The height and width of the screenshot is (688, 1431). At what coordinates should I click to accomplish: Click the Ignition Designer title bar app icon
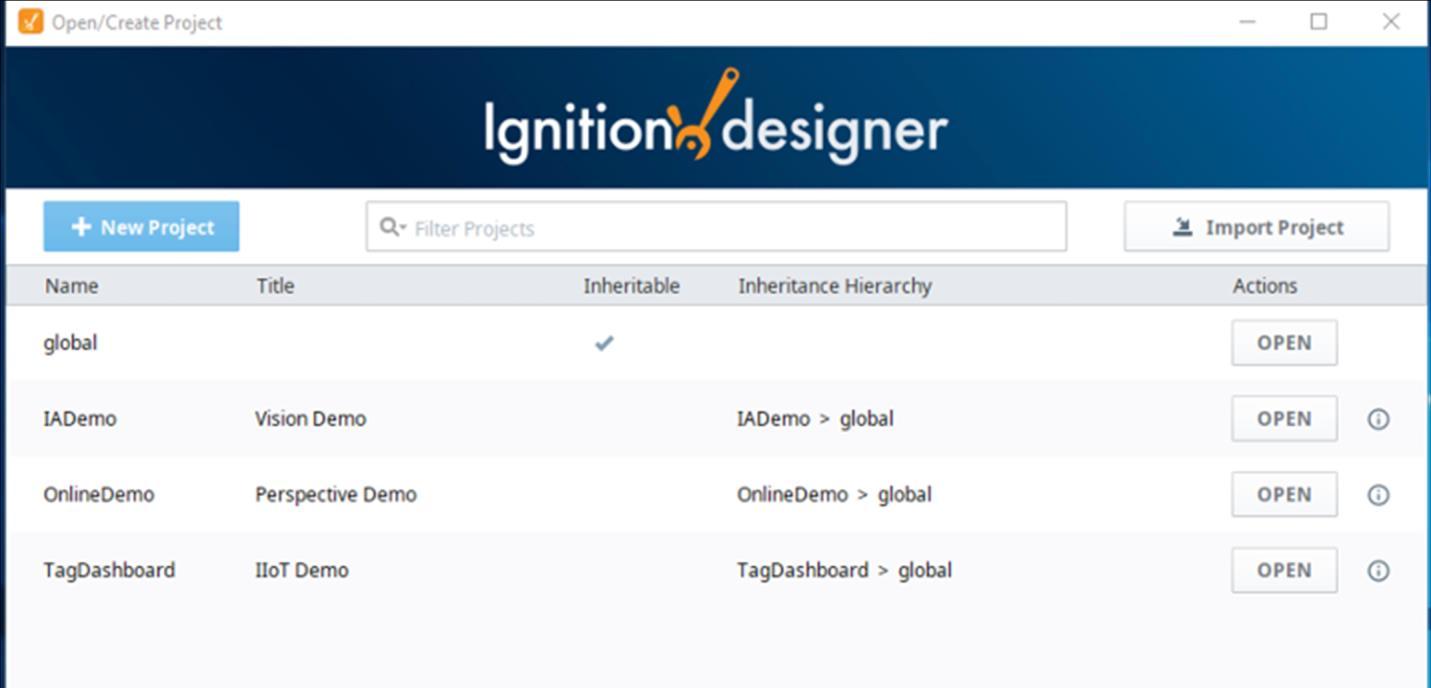point(31,21)
